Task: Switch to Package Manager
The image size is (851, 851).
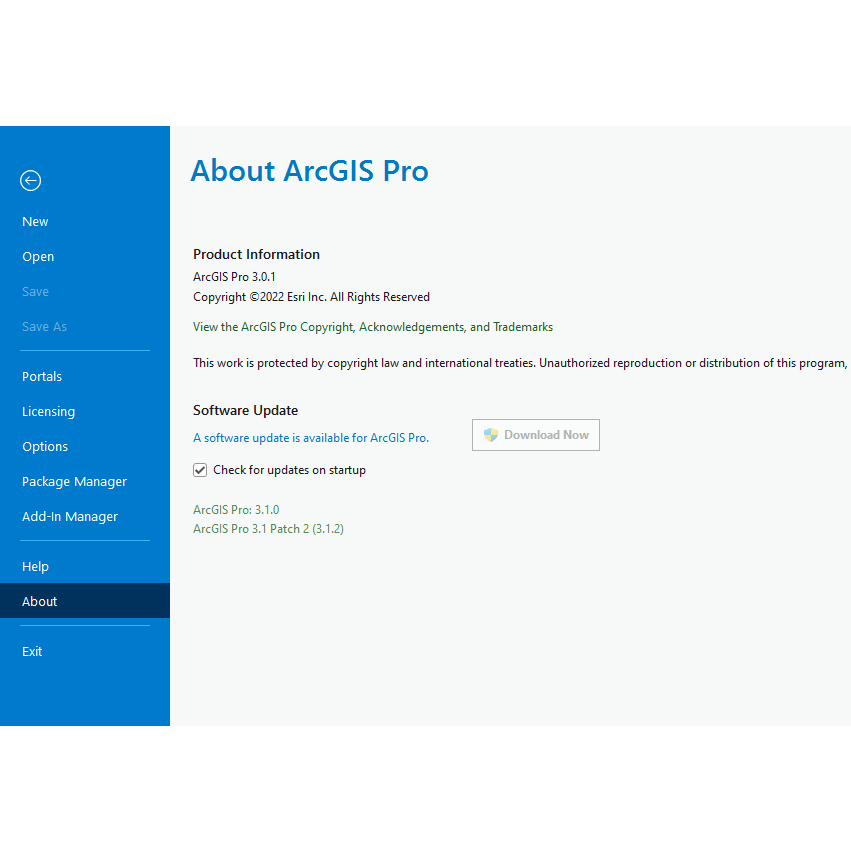Action: tap(75, 482)
